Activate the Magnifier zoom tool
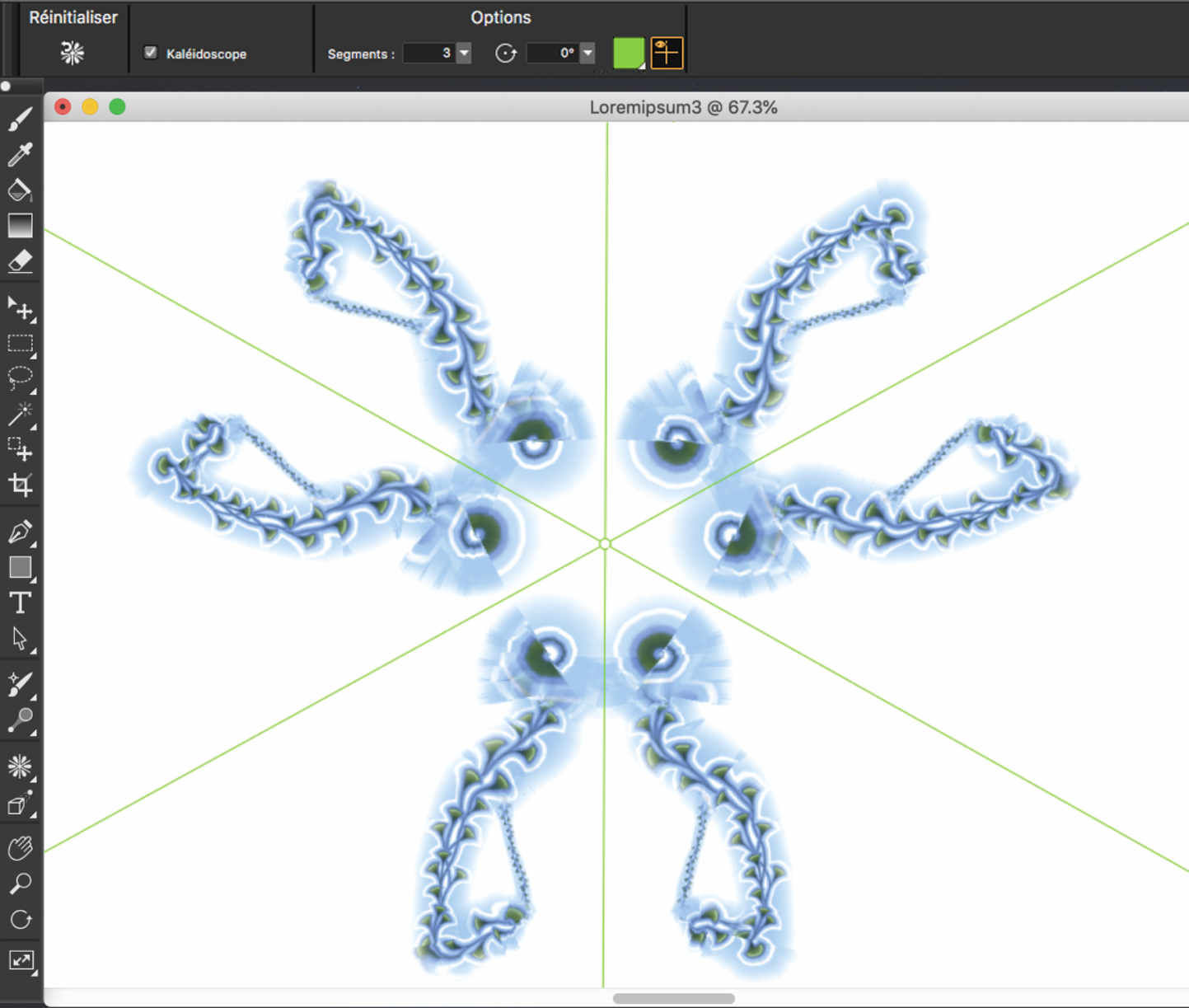 (20, 884)
